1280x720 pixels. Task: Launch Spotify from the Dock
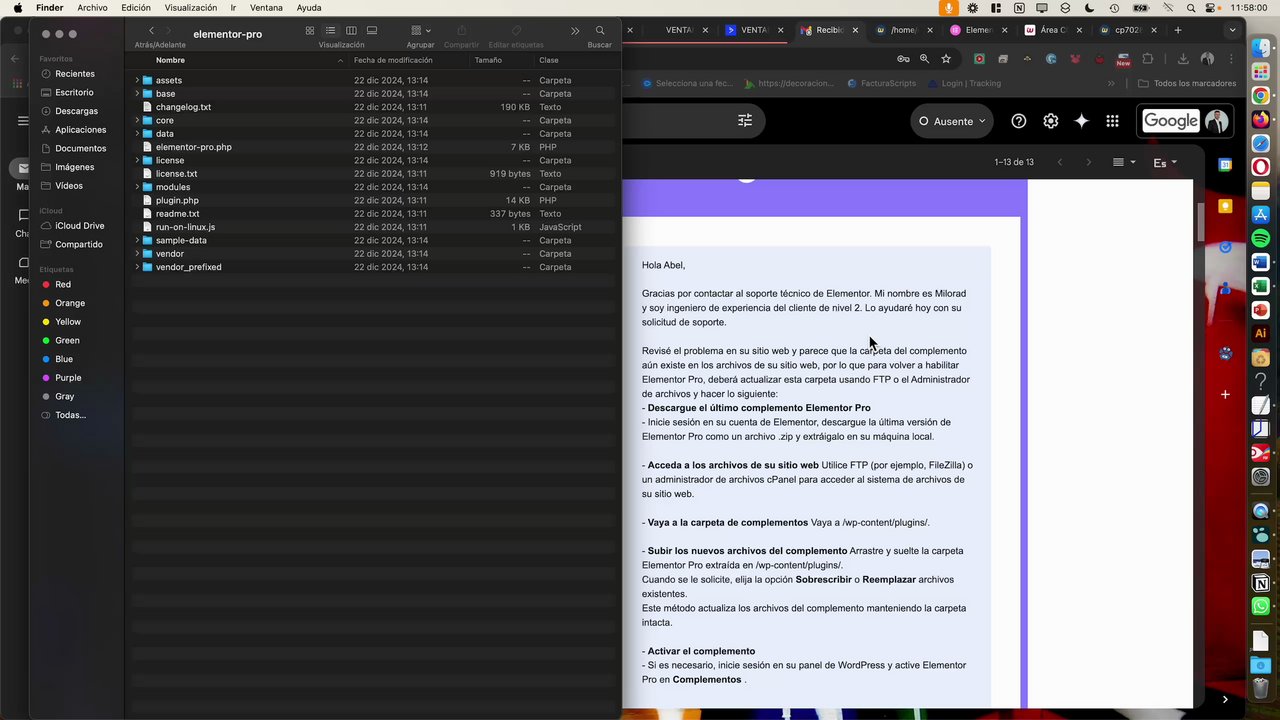point(1261,238)
